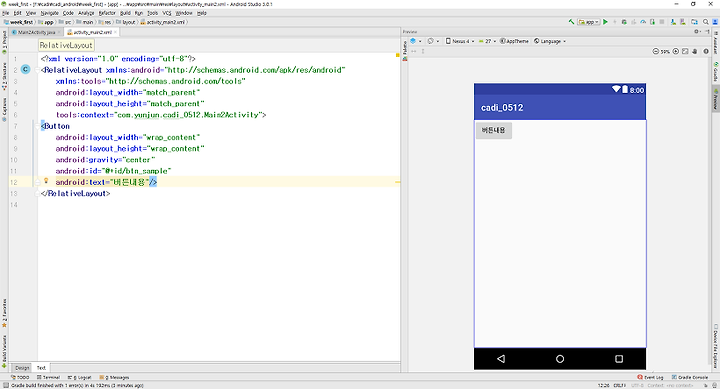Click the Debug app icon
This screenshot has height=389, width=720.
coord(624,22)
